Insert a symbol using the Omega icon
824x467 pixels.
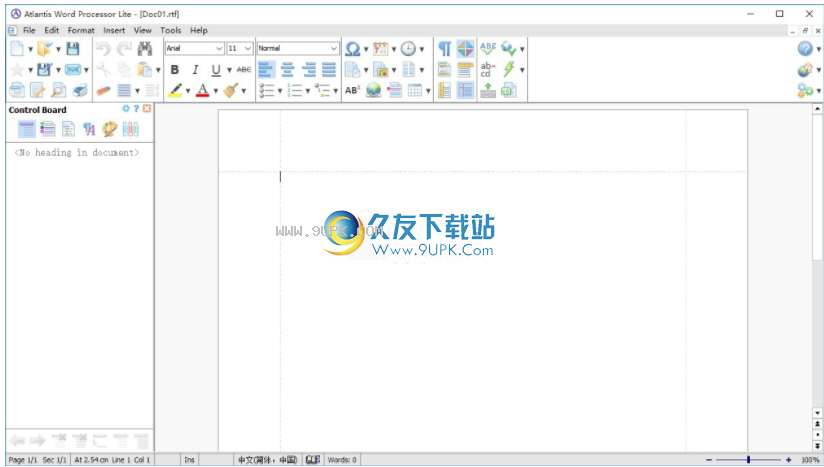(353, 49)
